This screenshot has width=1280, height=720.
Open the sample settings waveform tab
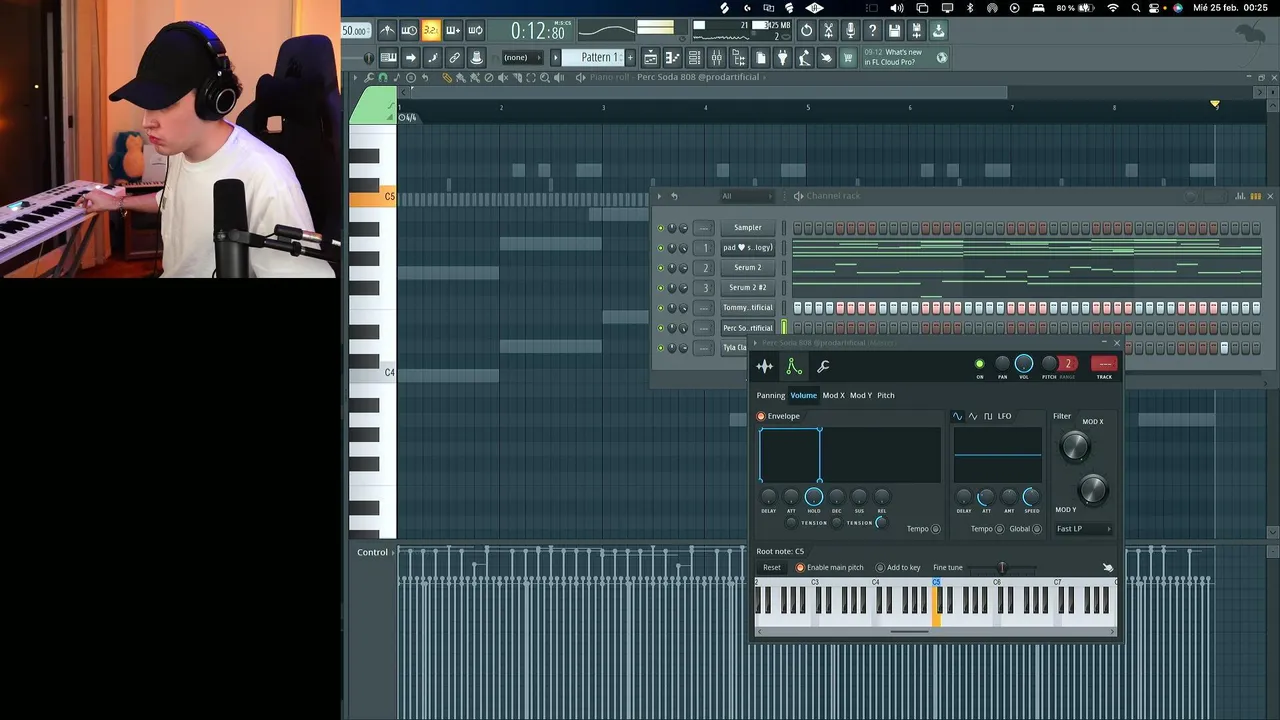click(x=765, y=367)
